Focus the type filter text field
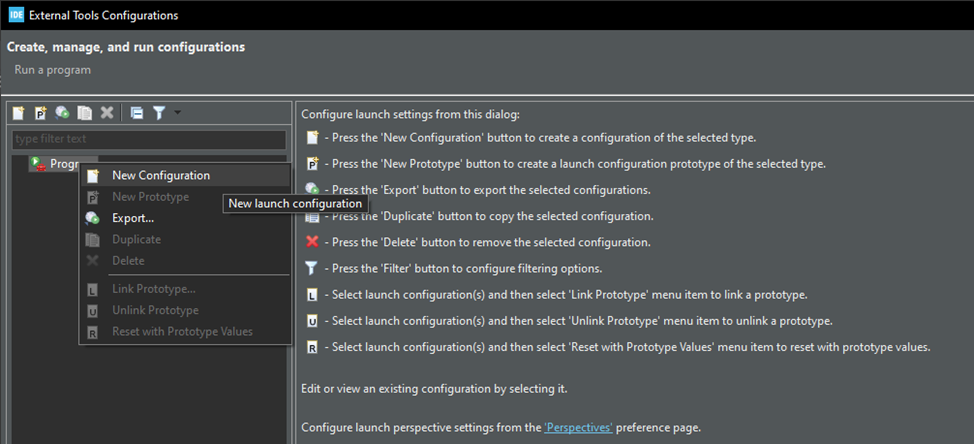 coord(148,139)
